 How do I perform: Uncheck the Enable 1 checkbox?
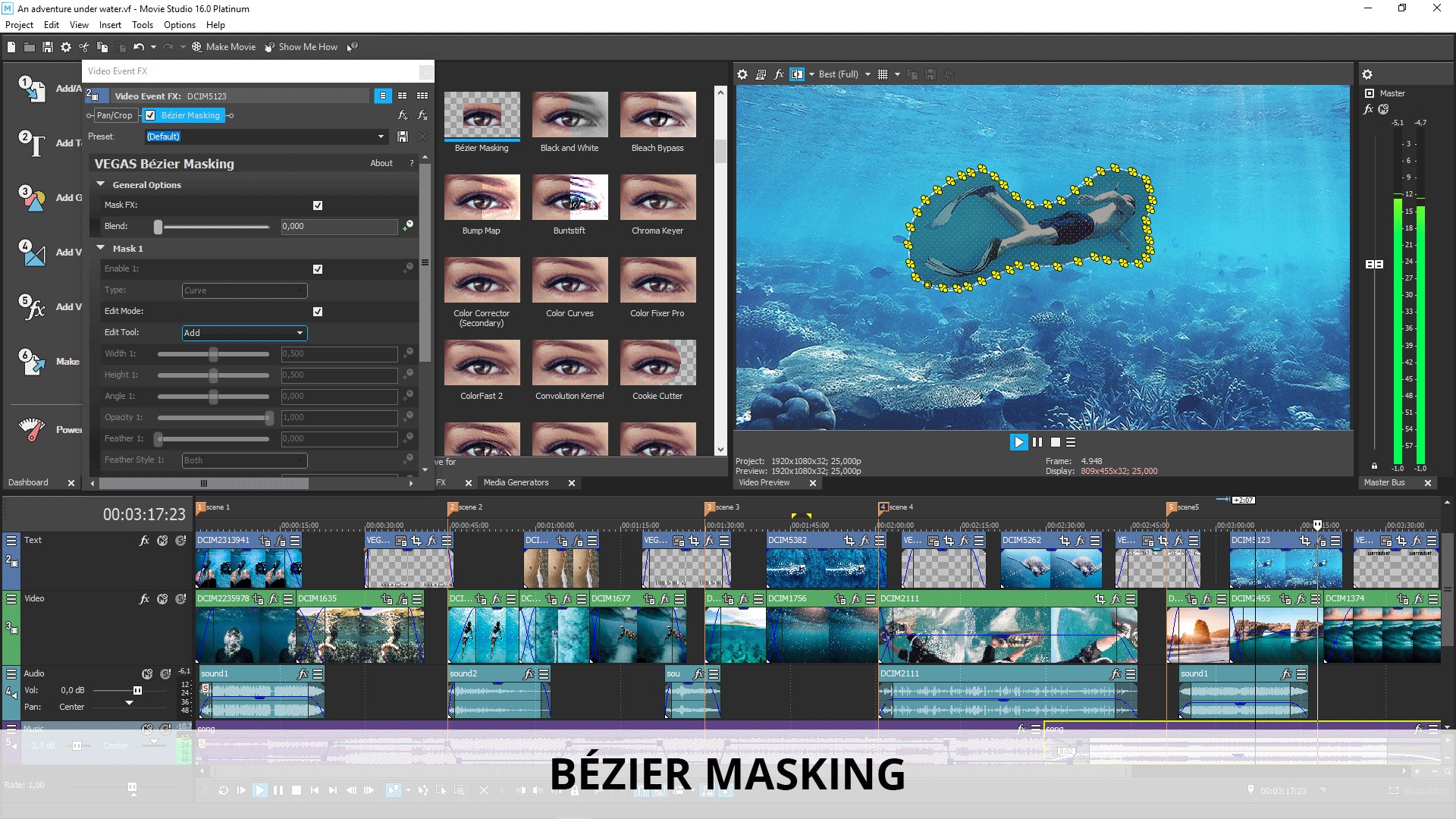(318, 269)
